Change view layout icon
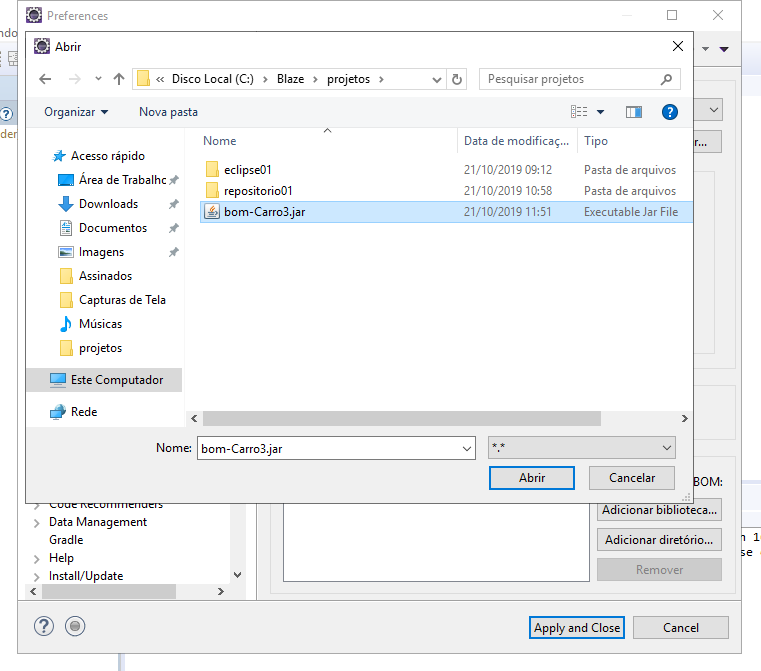 (x=579, y=112)
